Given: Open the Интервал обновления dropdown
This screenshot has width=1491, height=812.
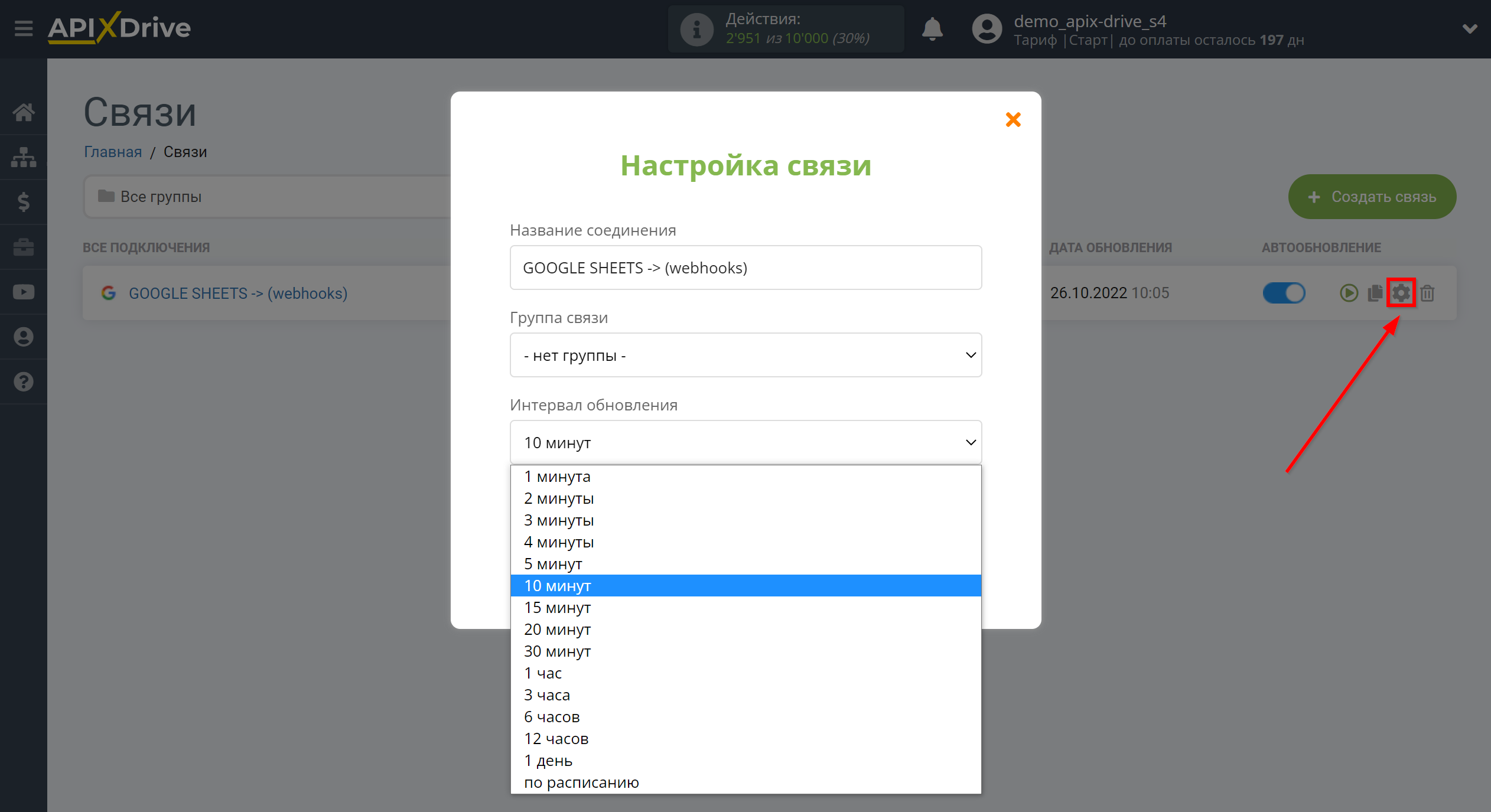Looking at the screenshot, I should click(745, 442).
